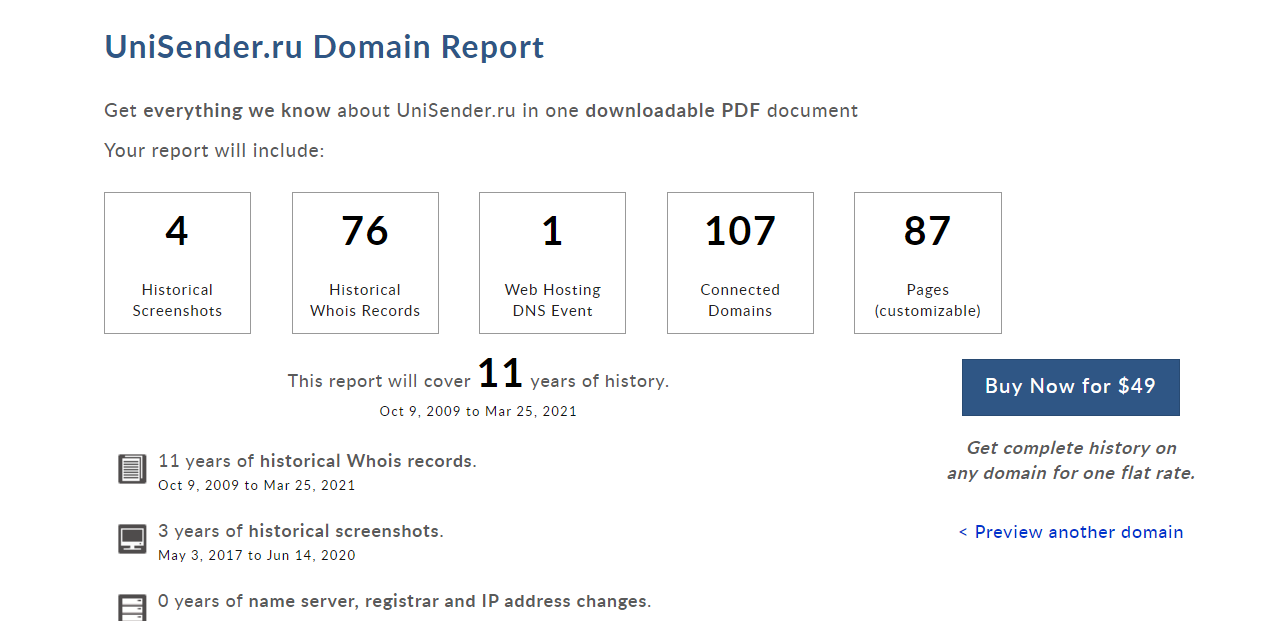Image resolution: width=1284 pixels, height=633 pixels.
Task: Click the date range below the Whois records line
Action: click(257, 485)
